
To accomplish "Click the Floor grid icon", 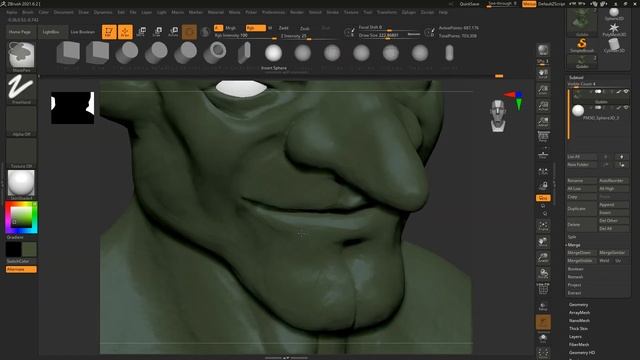I will pos(543,154).
